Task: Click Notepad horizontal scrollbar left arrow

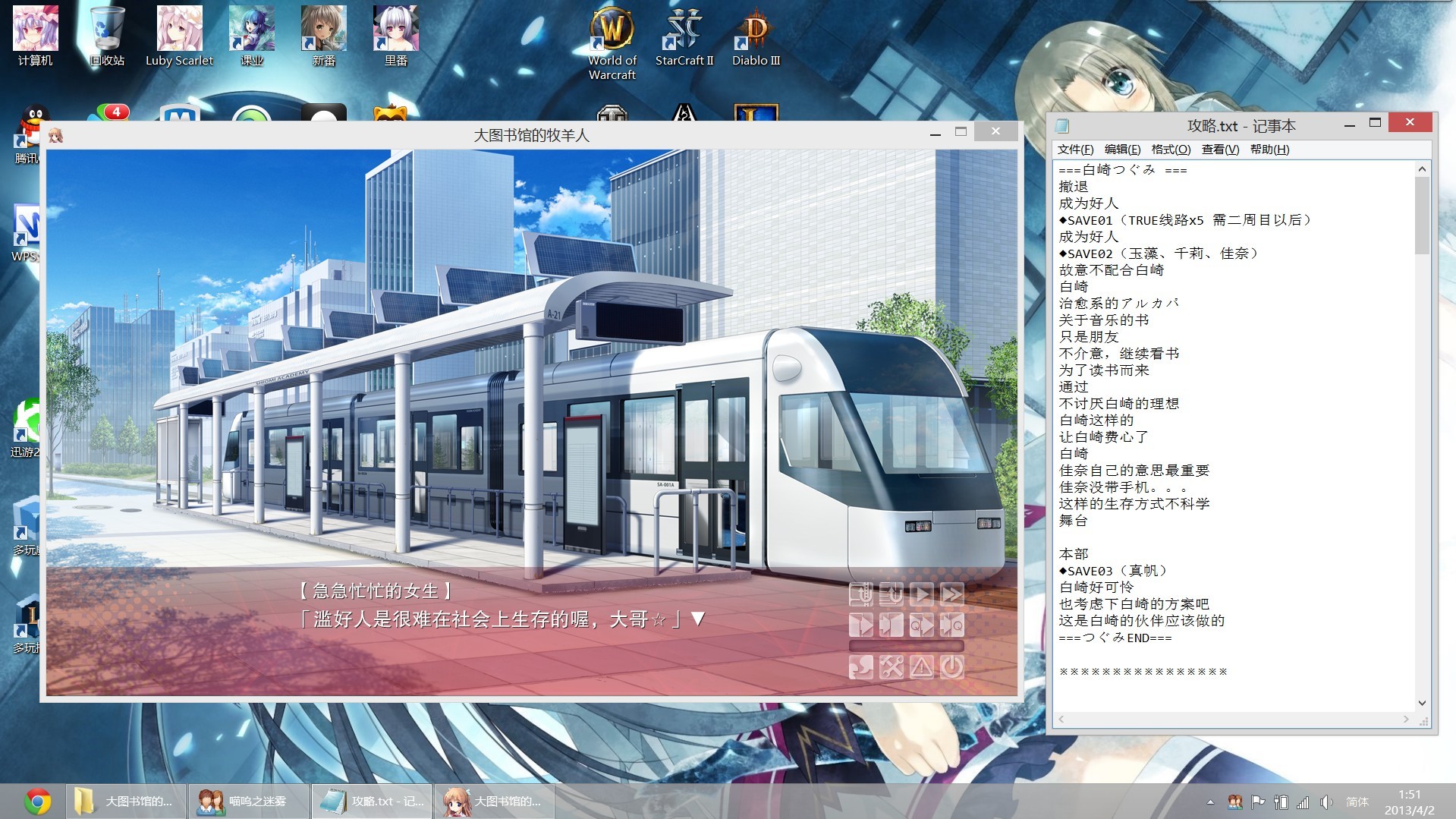Action: [x=1061, y=719]
